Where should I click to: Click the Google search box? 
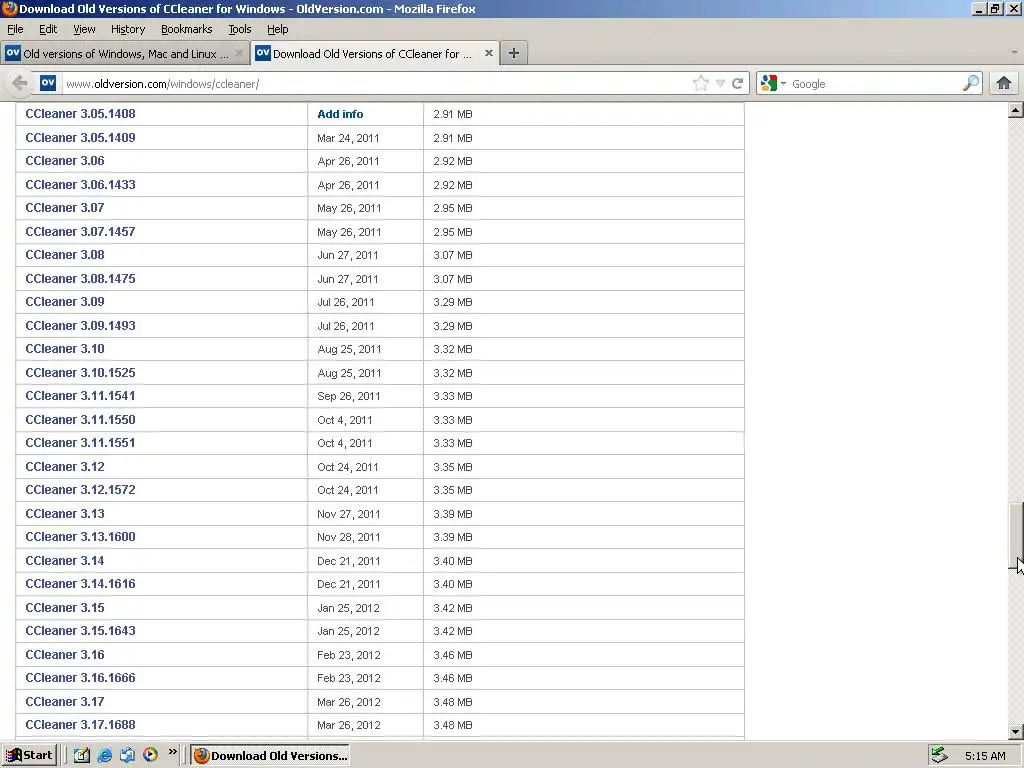pyautogui.click(x=874, y=84)
